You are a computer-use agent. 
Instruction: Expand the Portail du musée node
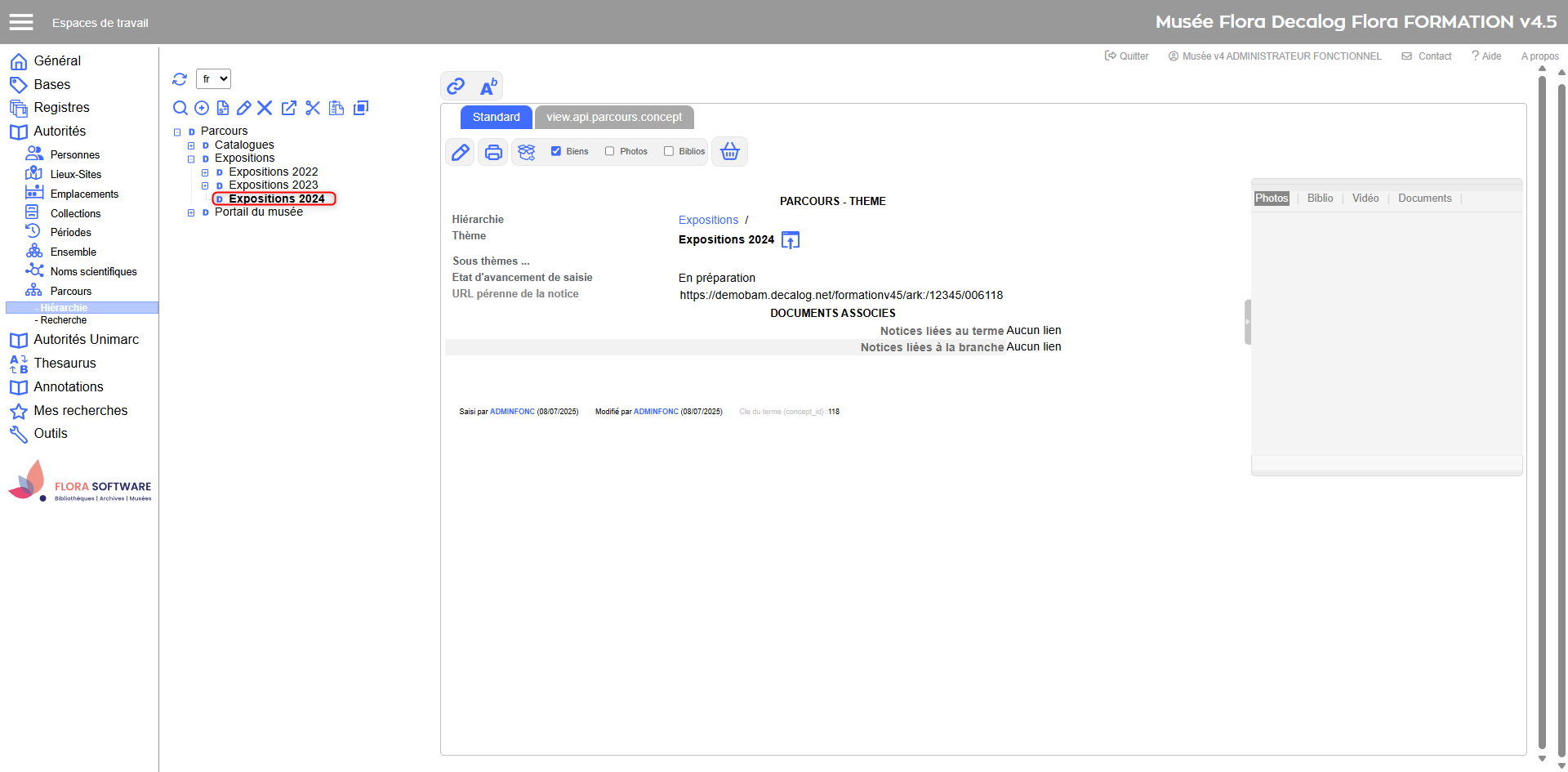191,212
